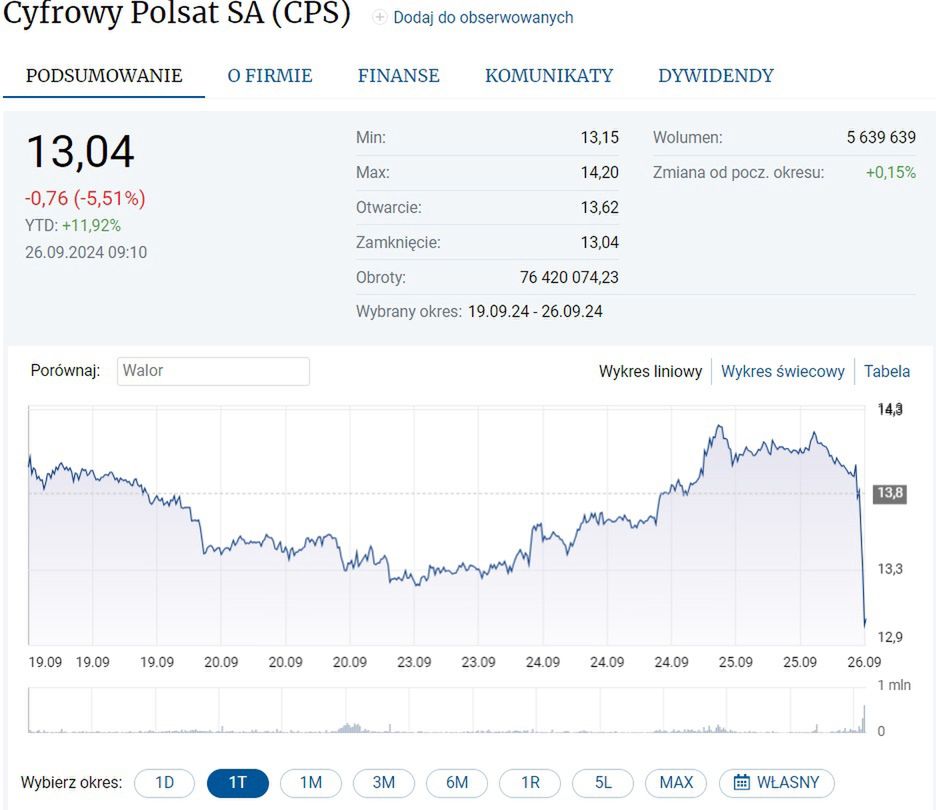Click the selected period 19.09.24 - 26.09.24
The width and height of the screenshot is (936, 810).
point(535,312)
